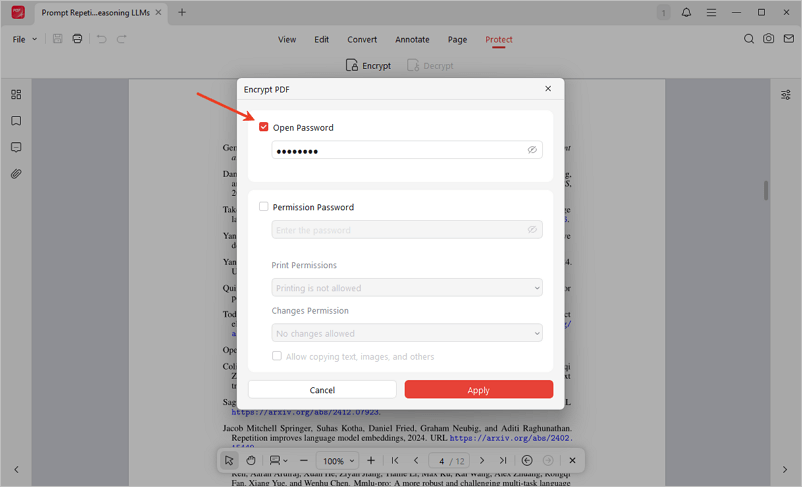Click the Decrypt button

(430, 65)
